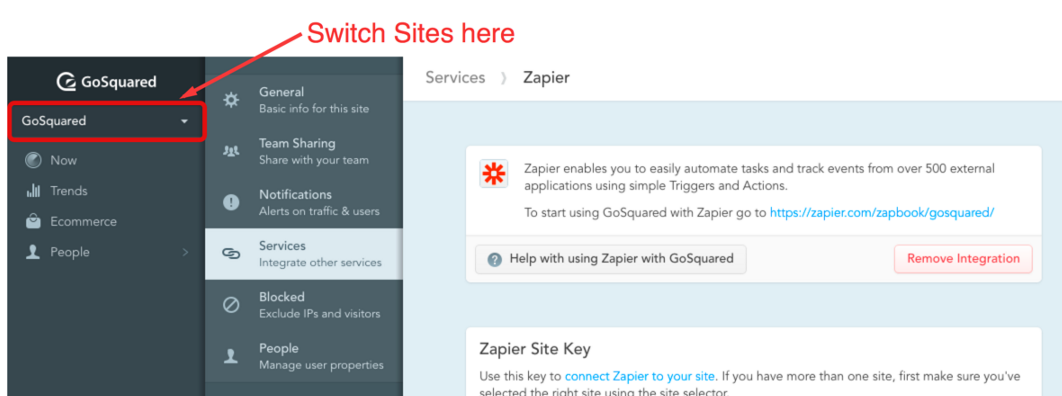Click the Zapier asterisk logo
Screen dimensions: 1062x396
coord(493,174)
